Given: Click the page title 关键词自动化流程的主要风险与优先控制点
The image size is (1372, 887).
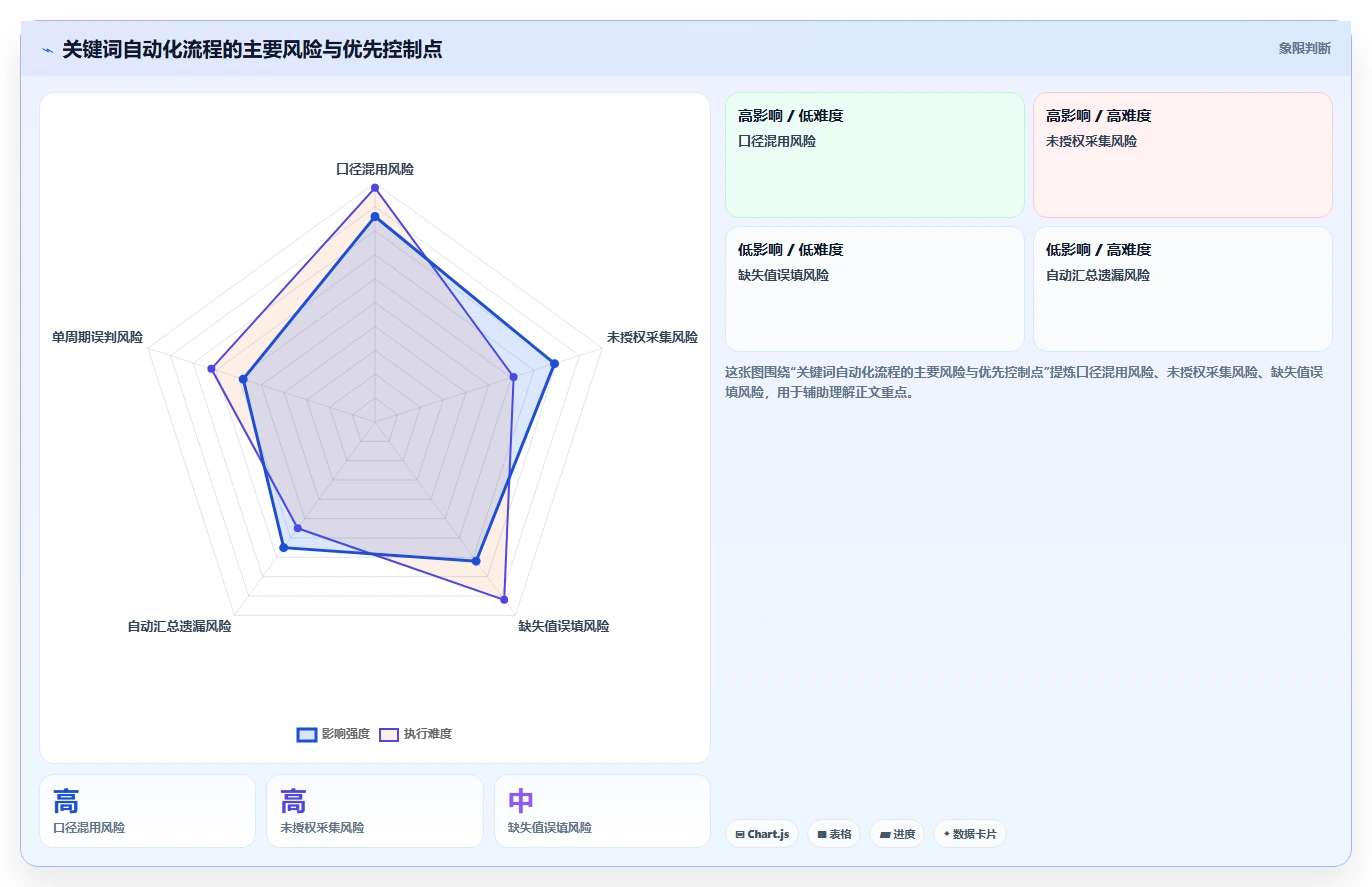Looking at the screenshot, I should click(x=252, y=49).
